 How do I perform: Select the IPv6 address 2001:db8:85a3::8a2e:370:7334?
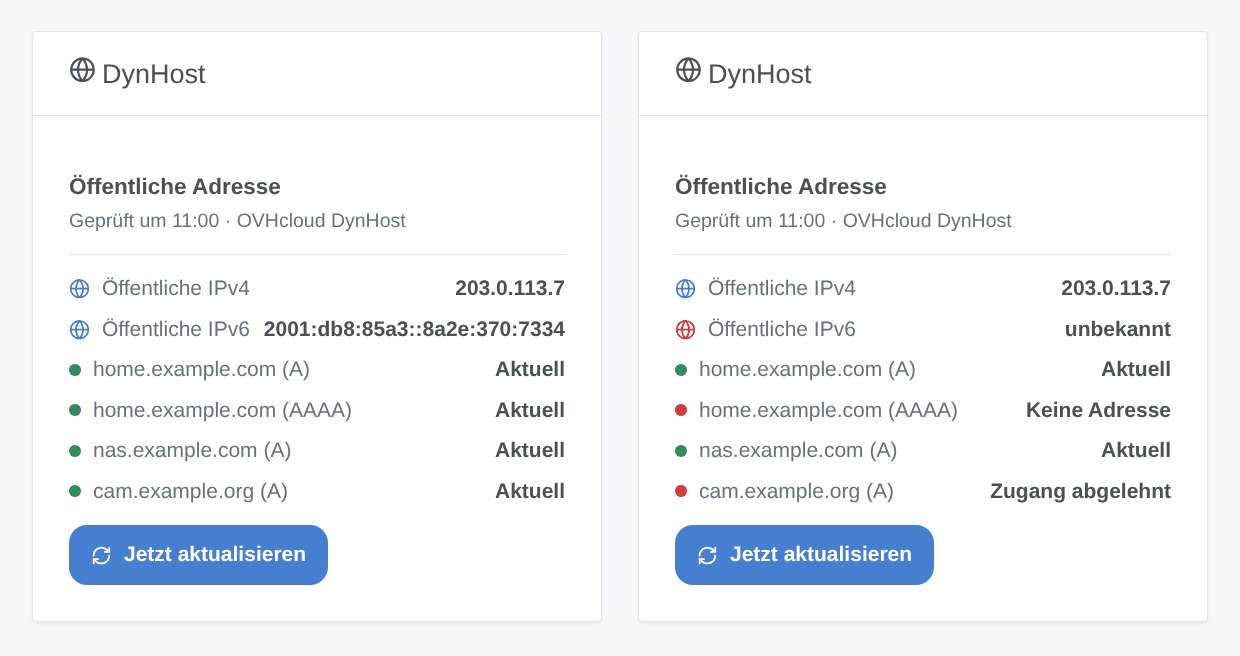point(414,329)
